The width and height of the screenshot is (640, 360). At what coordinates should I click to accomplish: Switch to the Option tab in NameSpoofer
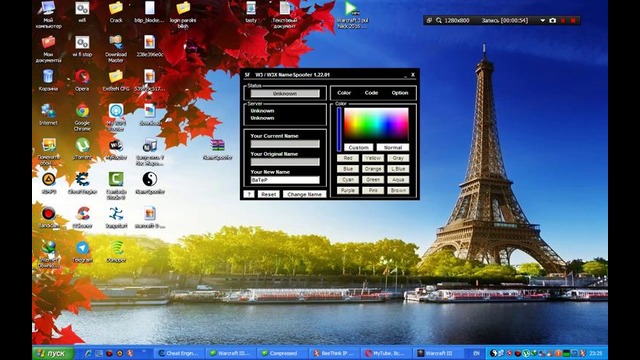pyautogui.click(x=400, y=93)
